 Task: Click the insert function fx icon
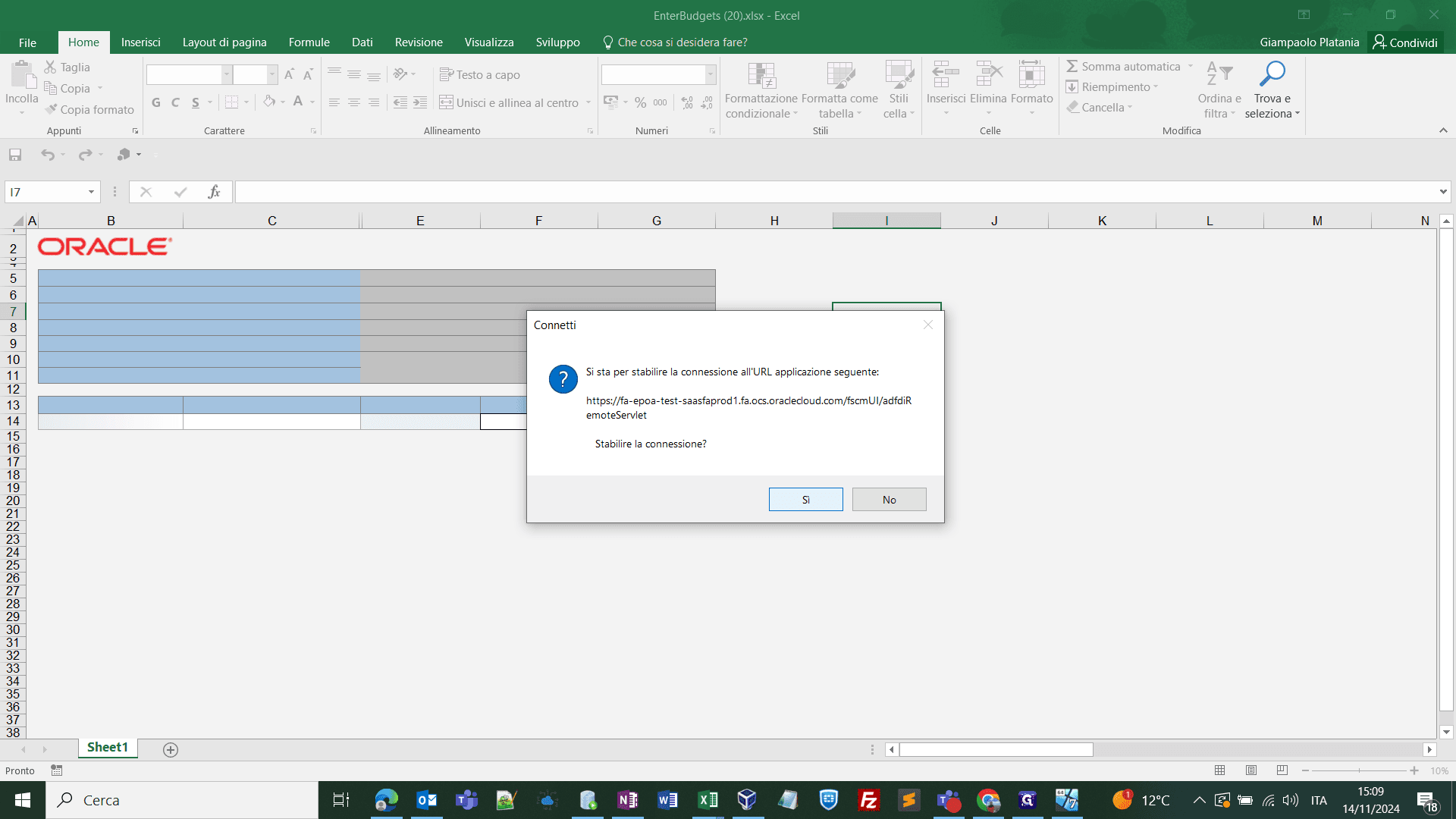(214, 192)
